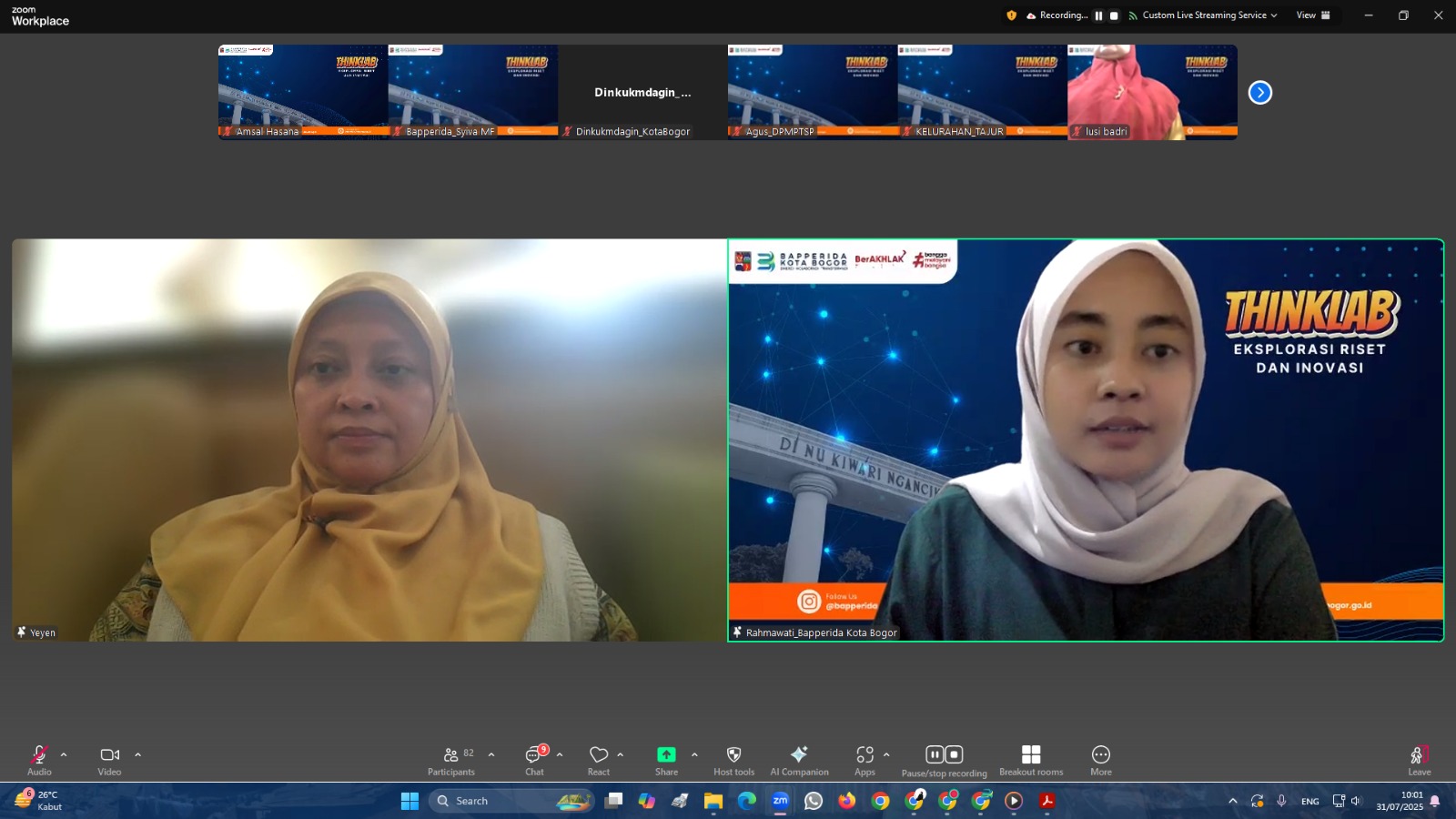The image size is (1456, 819).
Task: Open the More options menu
Action: (x=1100, y=760)
